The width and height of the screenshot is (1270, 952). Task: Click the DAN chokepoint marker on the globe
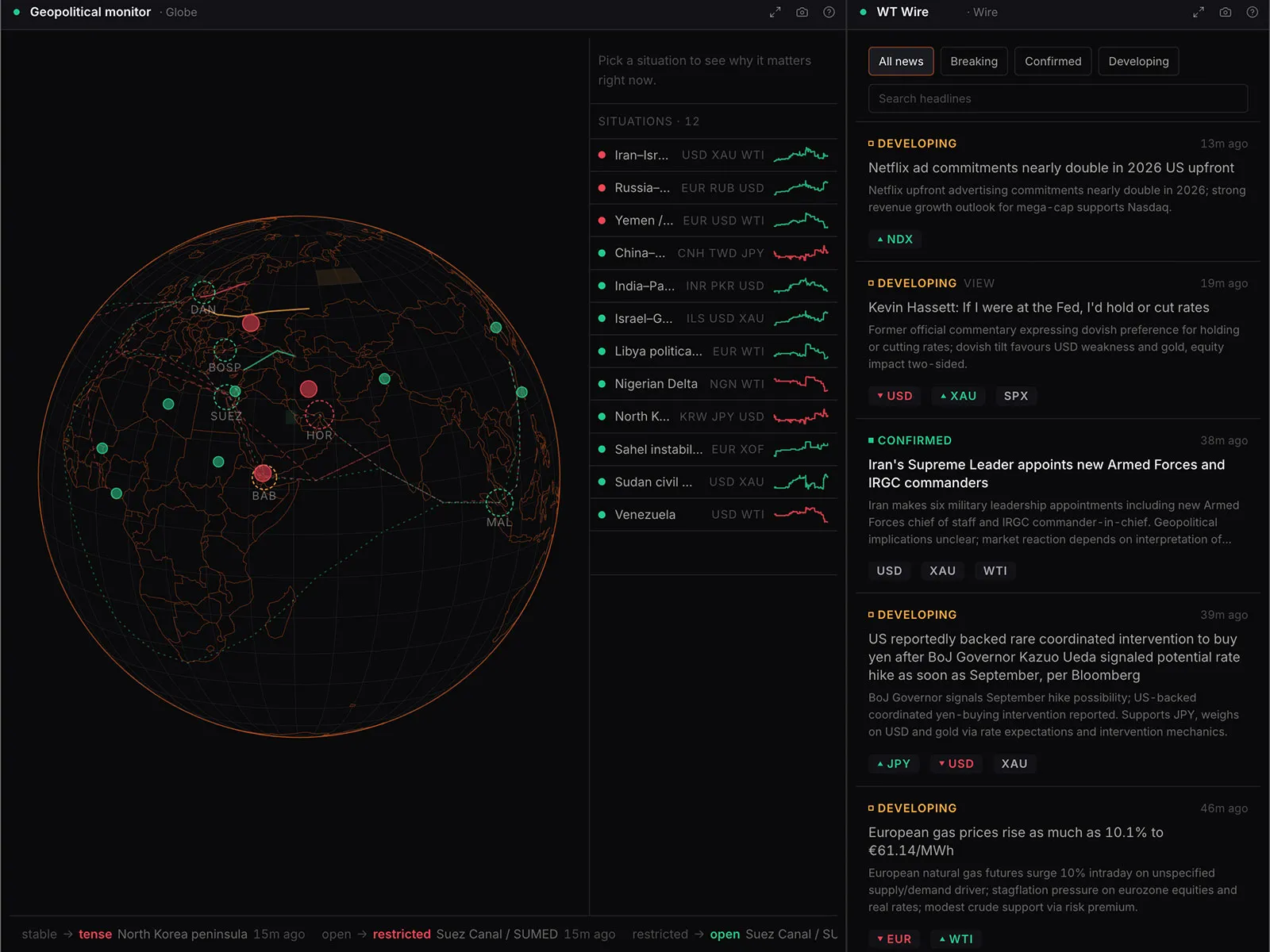203,292
